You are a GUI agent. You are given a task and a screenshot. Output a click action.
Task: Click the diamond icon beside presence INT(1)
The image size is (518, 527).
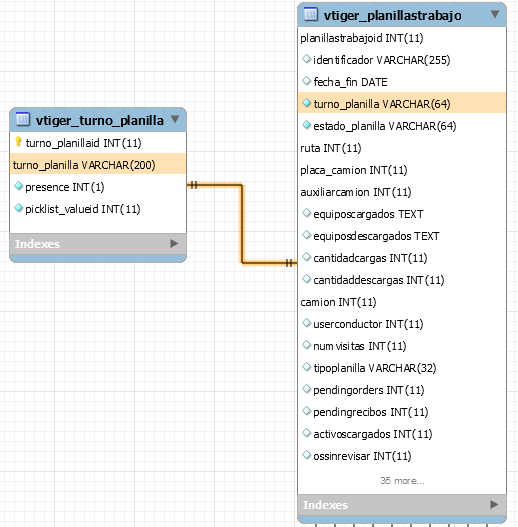point(18,186)
